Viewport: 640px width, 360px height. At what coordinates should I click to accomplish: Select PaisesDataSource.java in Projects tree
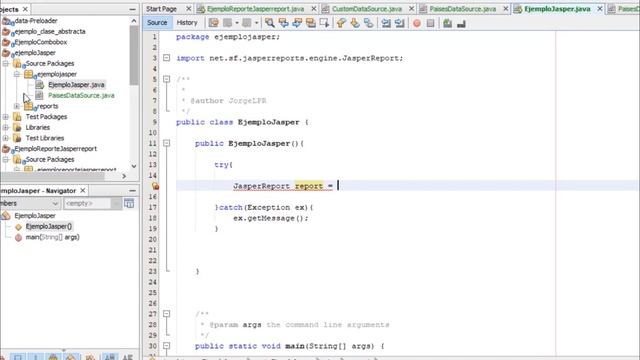(x=81, y=96)
